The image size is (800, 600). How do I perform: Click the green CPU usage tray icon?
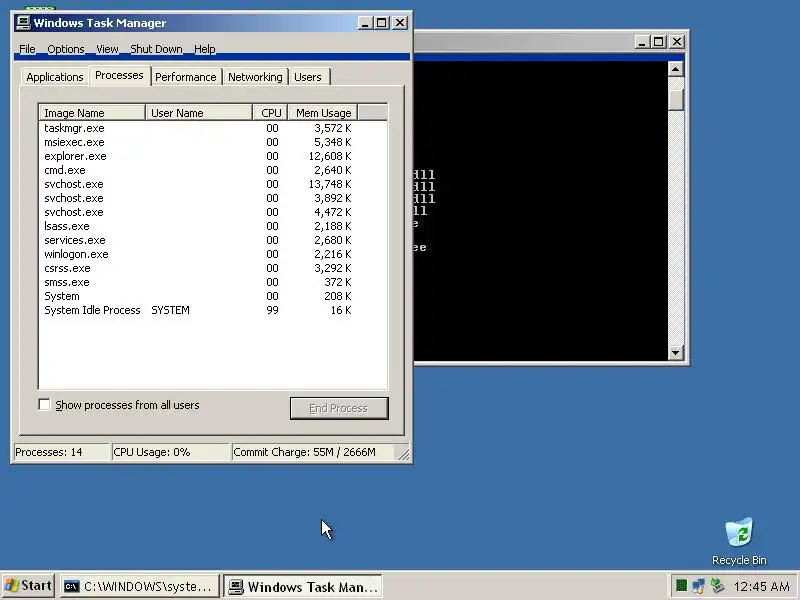coord(681,586)
